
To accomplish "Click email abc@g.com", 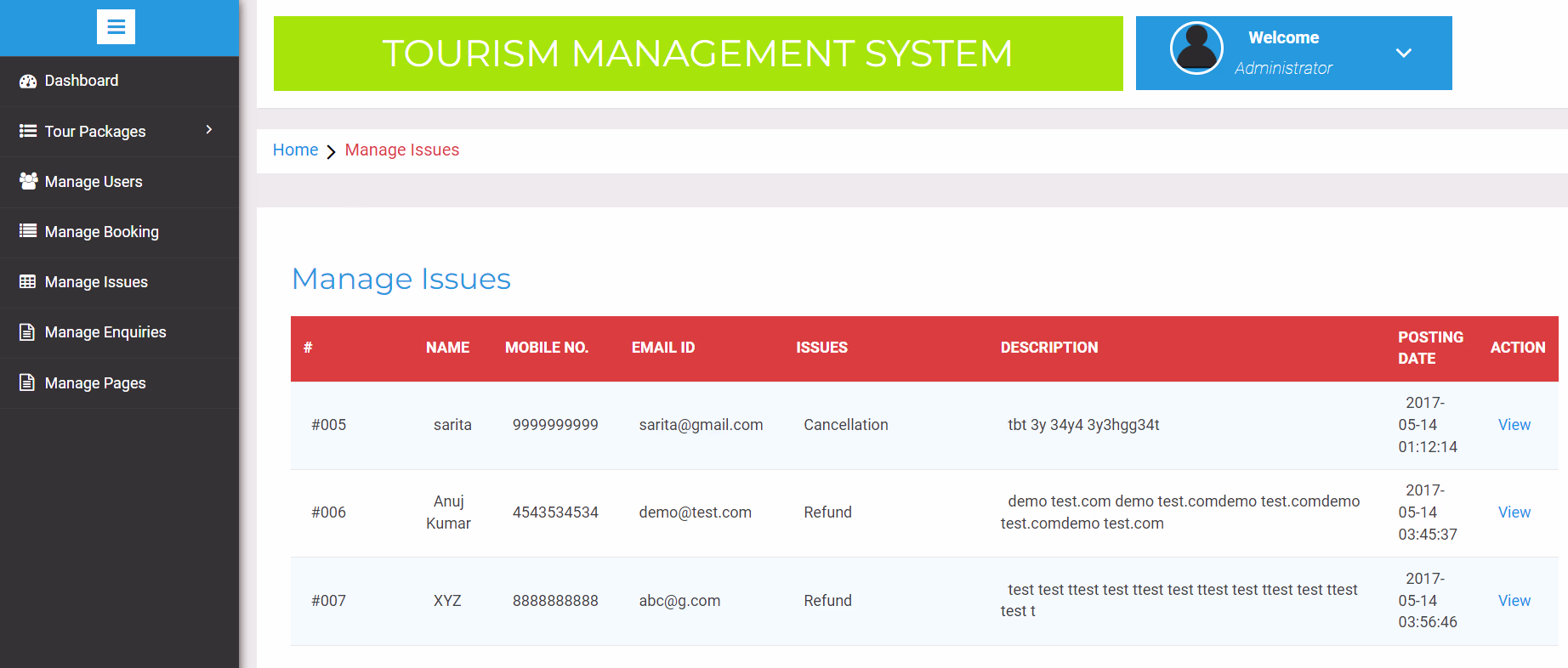I will point(679,601).
